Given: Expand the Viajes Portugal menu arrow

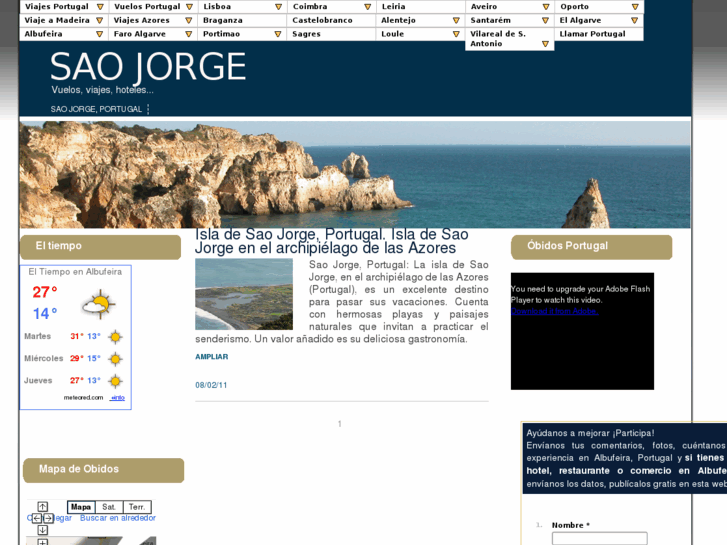Looking at the screenshot, I should click(x=100, y=7).
